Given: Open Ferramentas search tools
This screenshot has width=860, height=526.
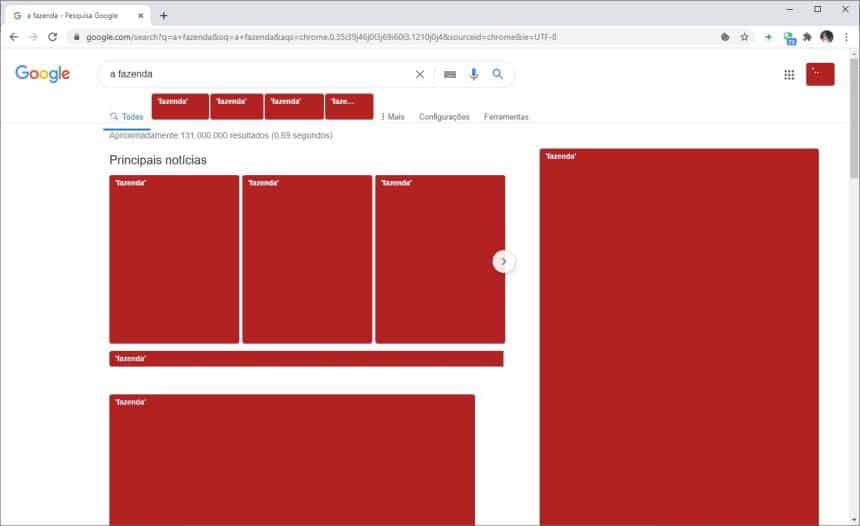Looking at the screenshot, I should (x=506, y=117).
